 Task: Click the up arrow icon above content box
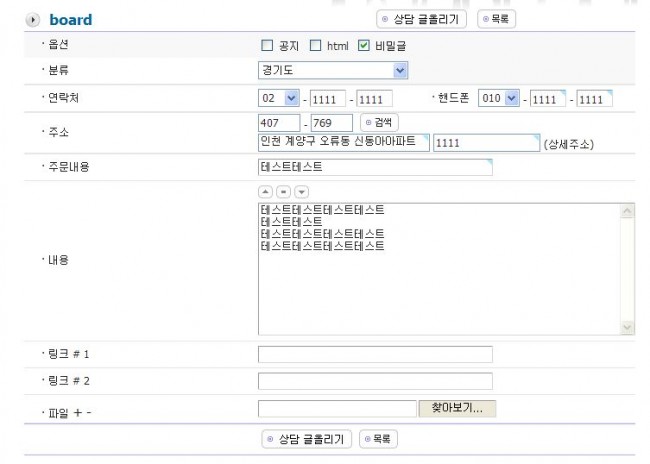[265, 191]
